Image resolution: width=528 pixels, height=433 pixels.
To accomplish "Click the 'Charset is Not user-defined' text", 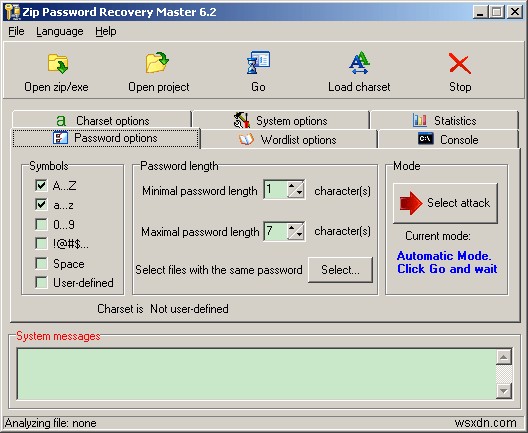I will pyautogui.click(x=163, y=309).
